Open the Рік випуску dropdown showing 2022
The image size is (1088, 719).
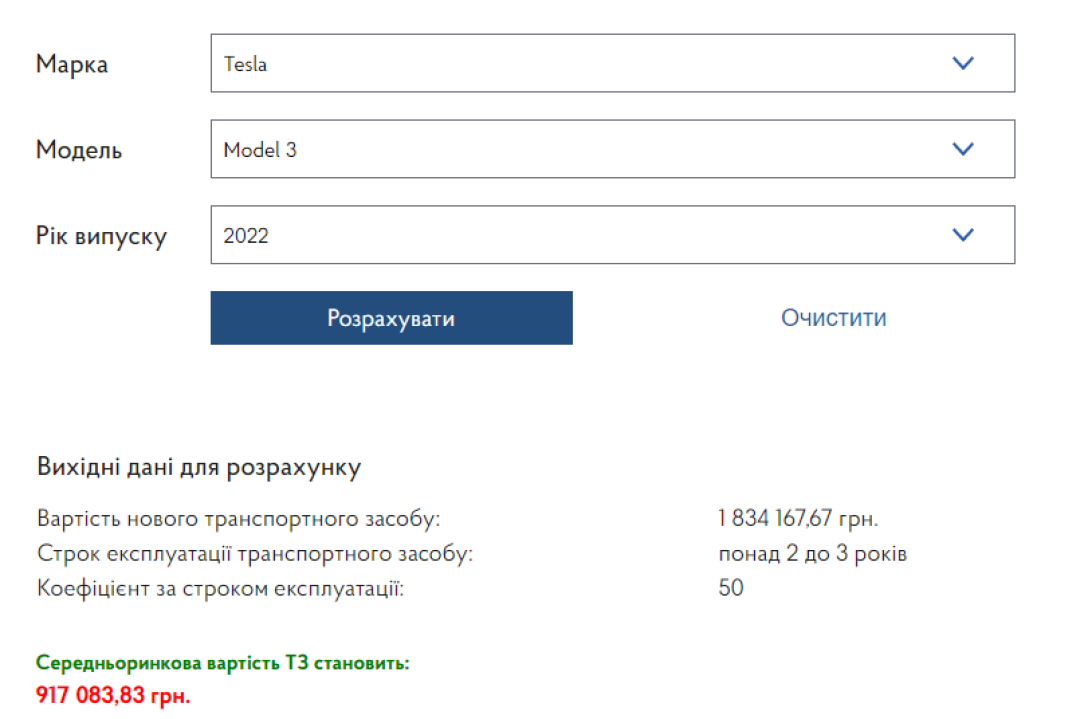[x=580, y=235]
